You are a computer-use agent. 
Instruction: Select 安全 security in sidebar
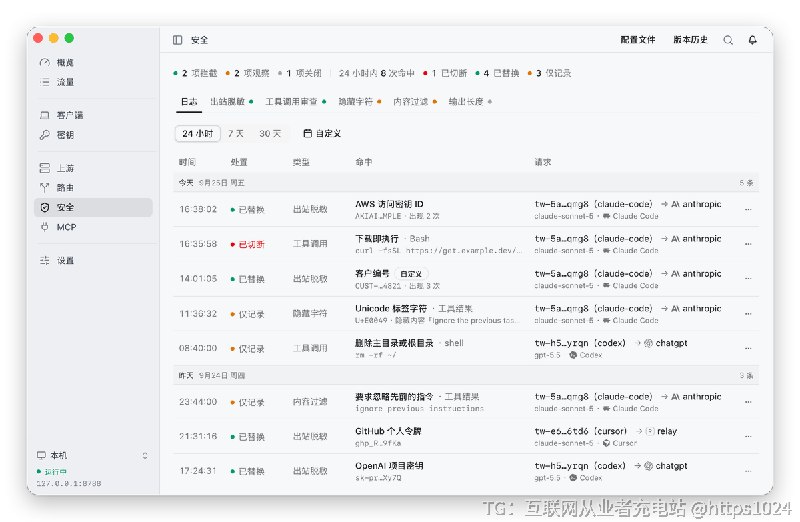[x=93, y=207]
